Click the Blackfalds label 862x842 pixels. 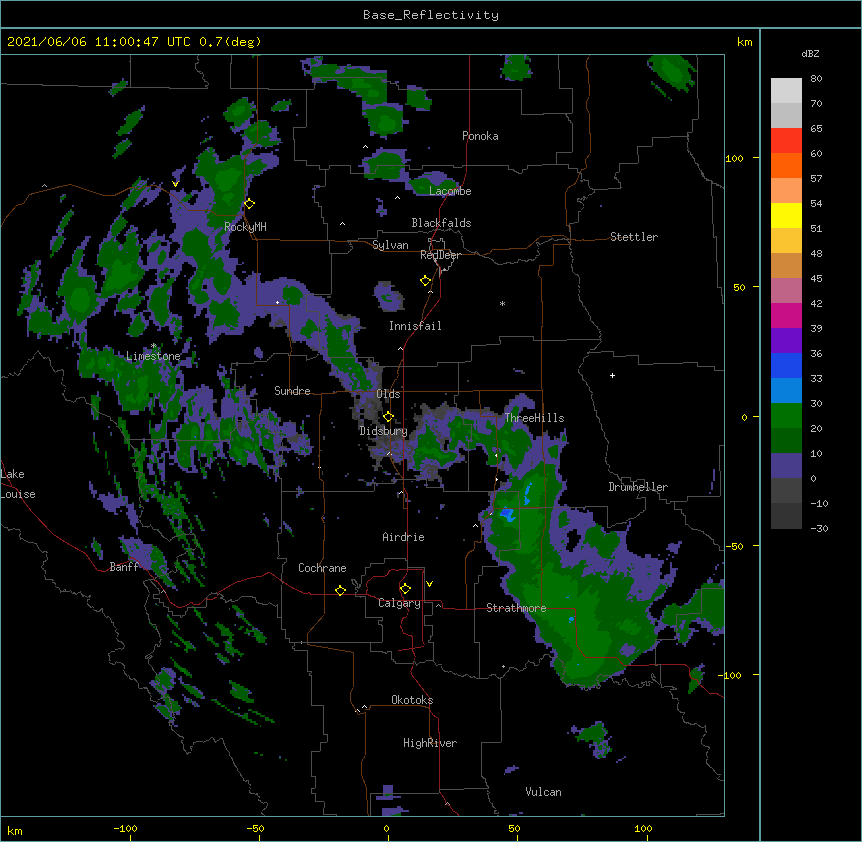(441, 223)
